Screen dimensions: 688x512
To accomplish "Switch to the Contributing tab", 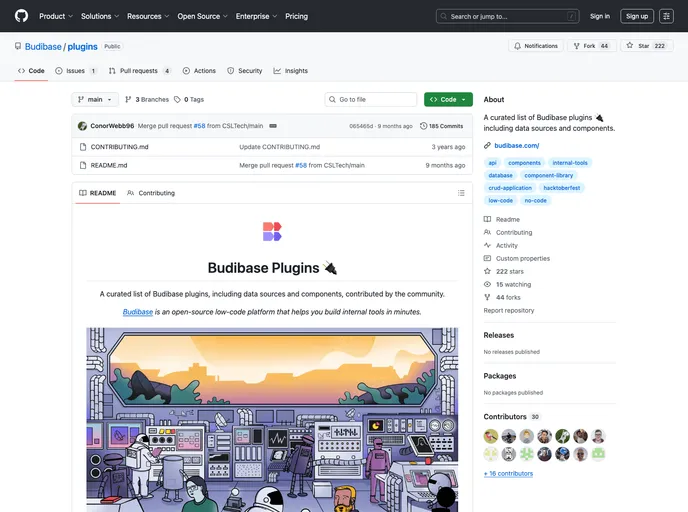I will pyautogui.click(x=151, y=193).
